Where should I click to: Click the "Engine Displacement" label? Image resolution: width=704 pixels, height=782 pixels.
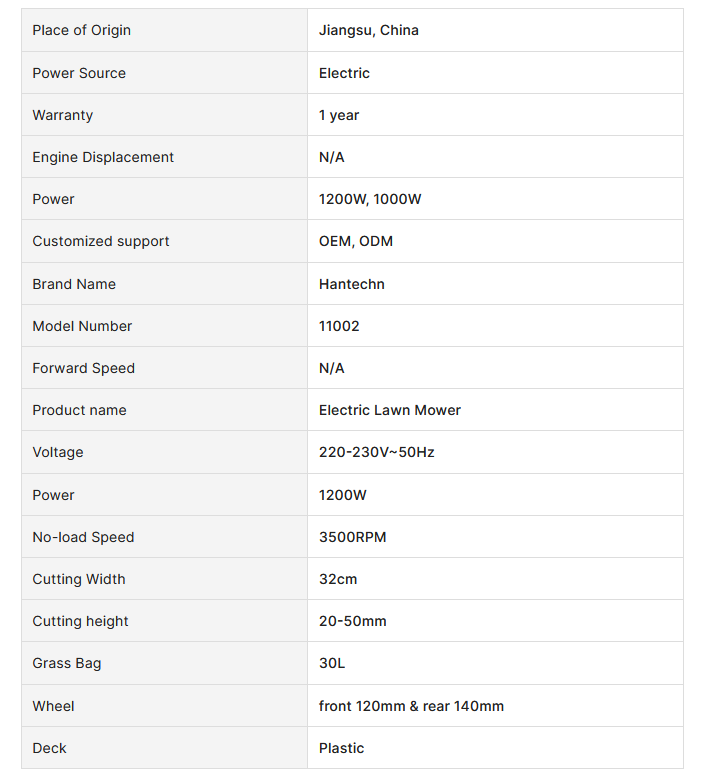103,157
